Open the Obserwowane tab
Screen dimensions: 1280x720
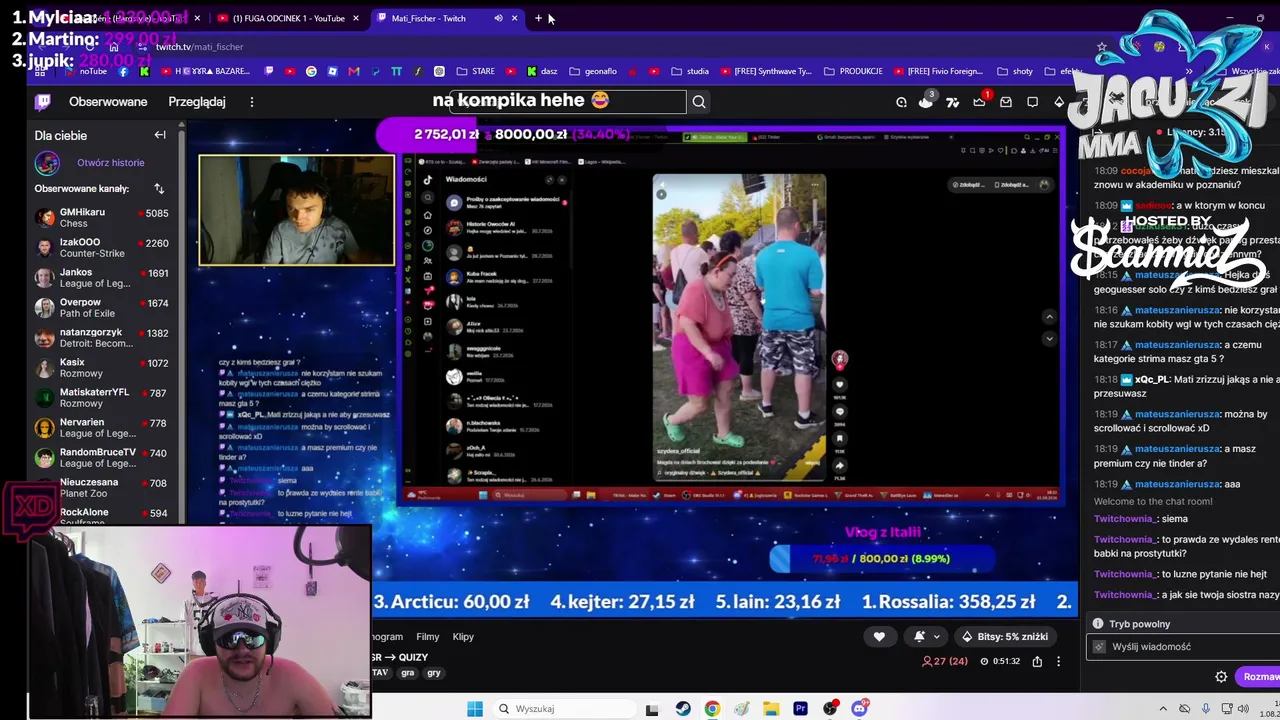[x=108, y=101]
